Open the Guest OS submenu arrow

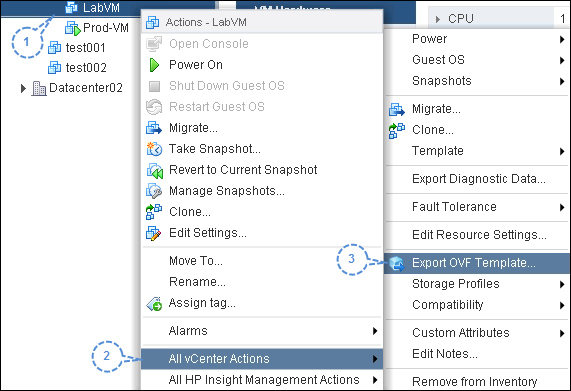[562, 60]
